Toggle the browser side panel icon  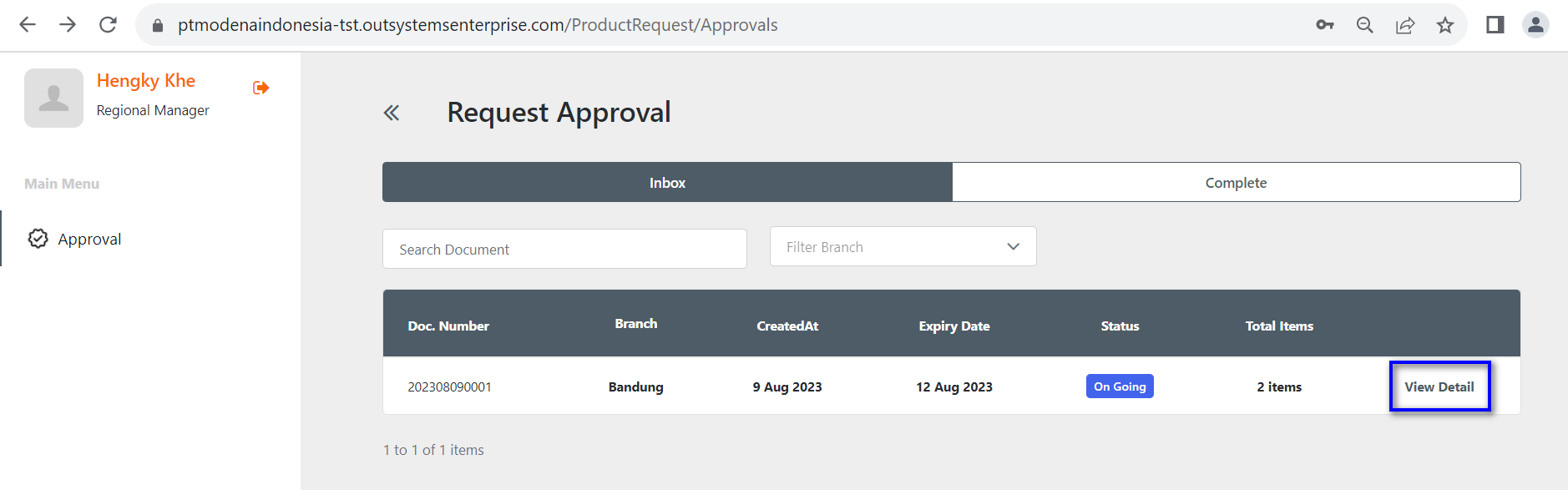point(1495,25)
